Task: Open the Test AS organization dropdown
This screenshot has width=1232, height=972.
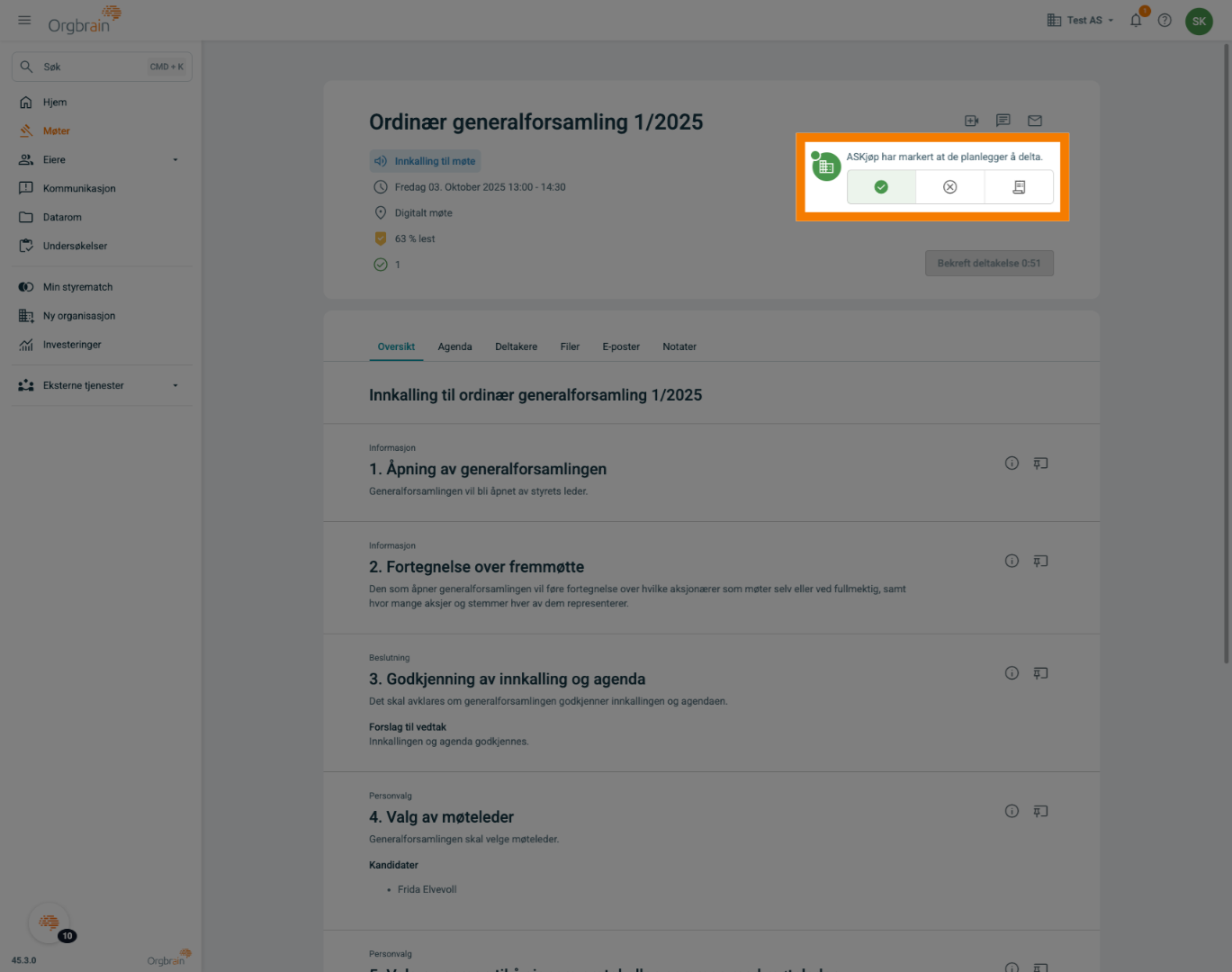Action: point(1081,20)
